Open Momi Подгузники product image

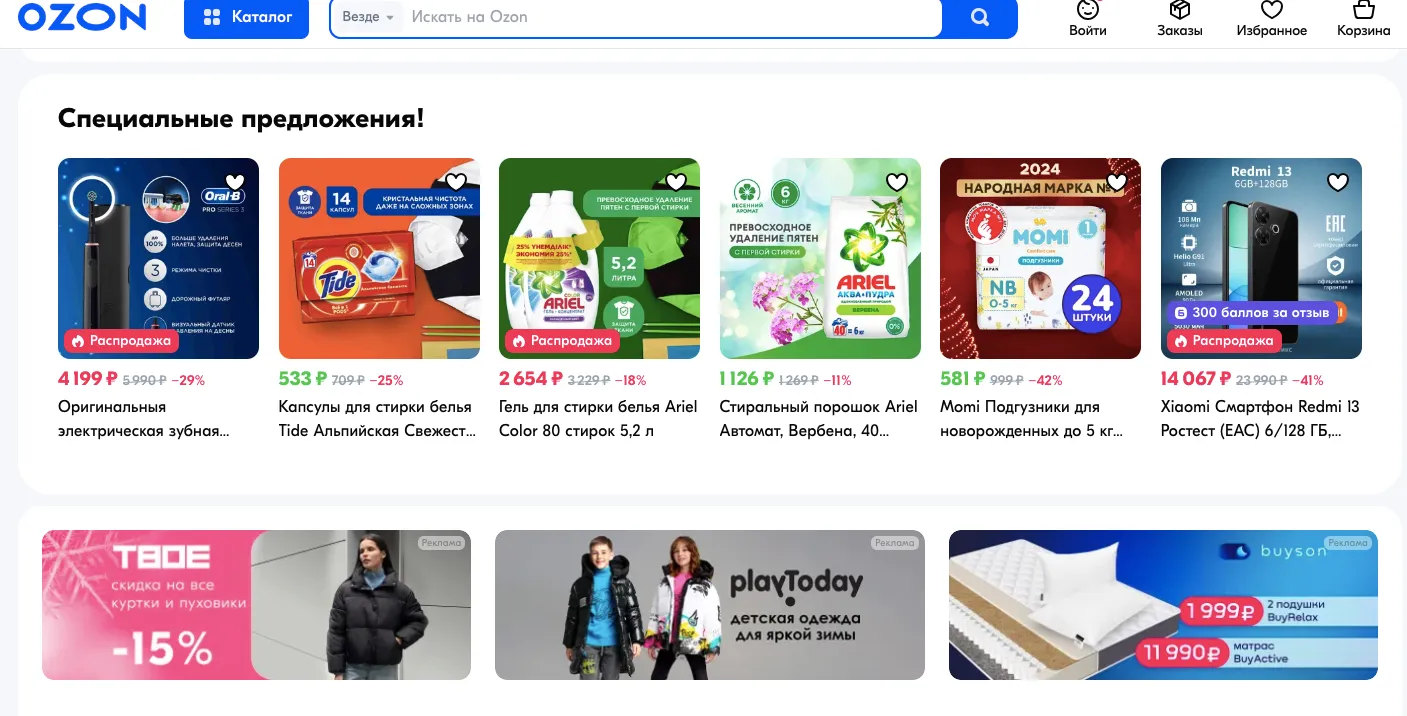[1040, 258]
